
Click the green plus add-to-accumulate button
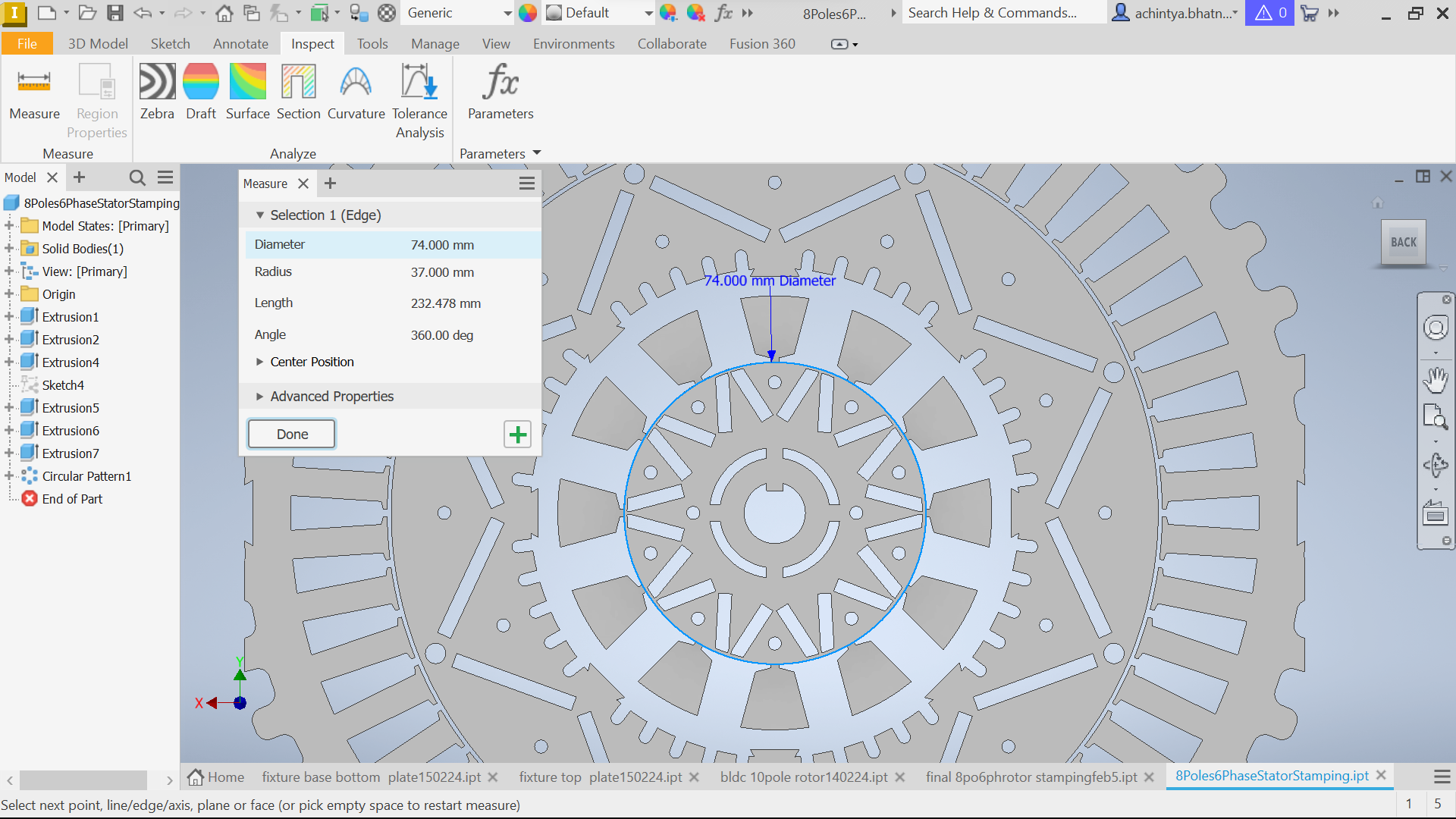click(x=518, y=435)
